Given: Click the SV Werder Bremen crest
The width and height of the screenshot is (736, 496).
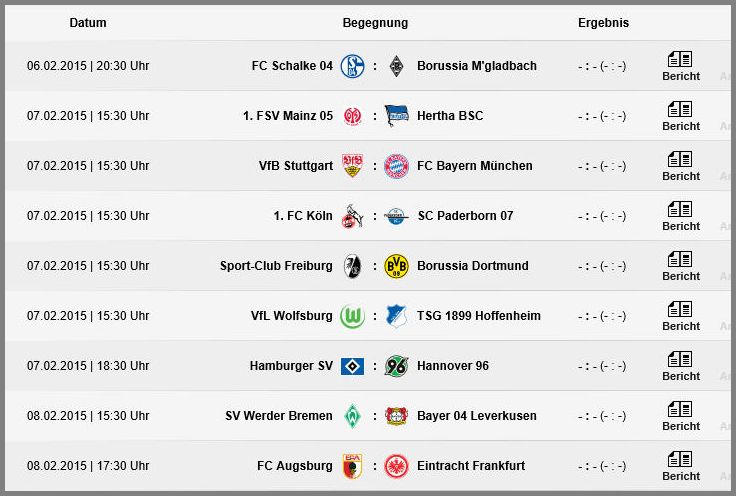Looking at the screenshot, I should pyautogui.click(x=352, y=416).
